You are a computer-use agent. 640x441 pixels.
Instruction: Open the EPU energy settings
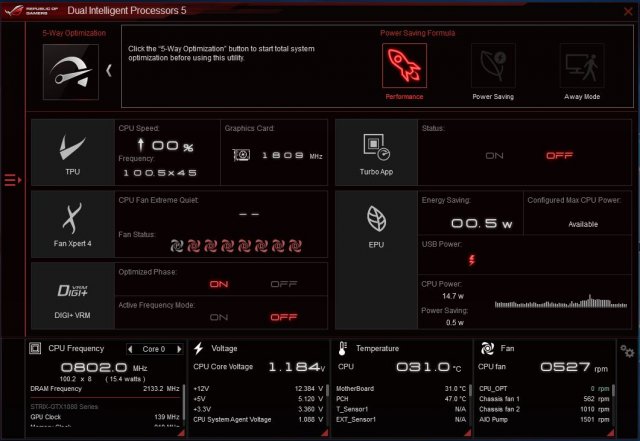tap(375, 225)
